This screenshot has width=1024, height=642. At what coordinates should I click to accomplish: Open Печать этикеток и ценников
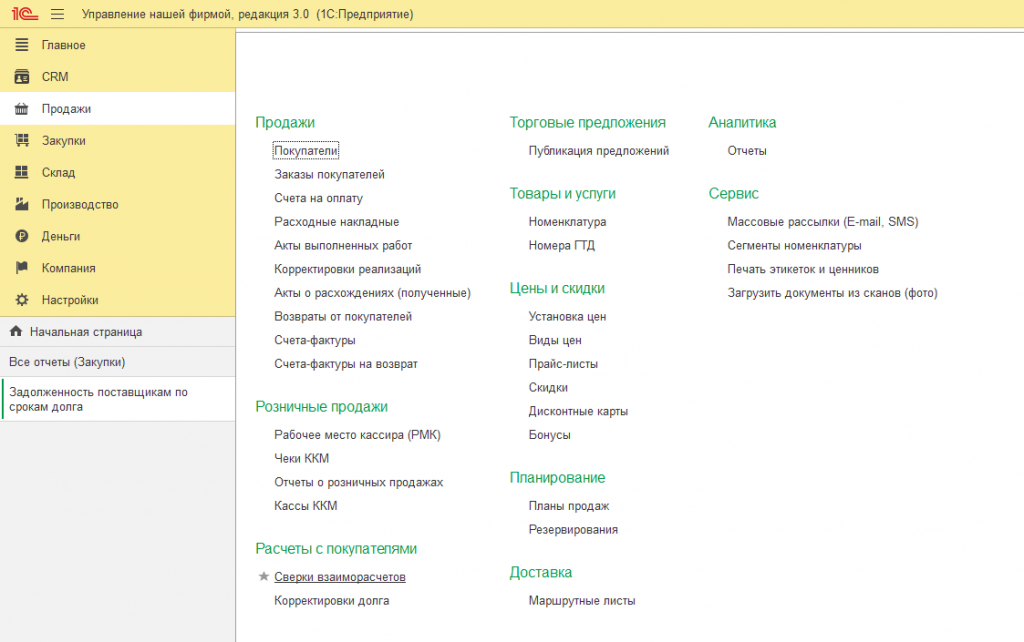(803, 269)
